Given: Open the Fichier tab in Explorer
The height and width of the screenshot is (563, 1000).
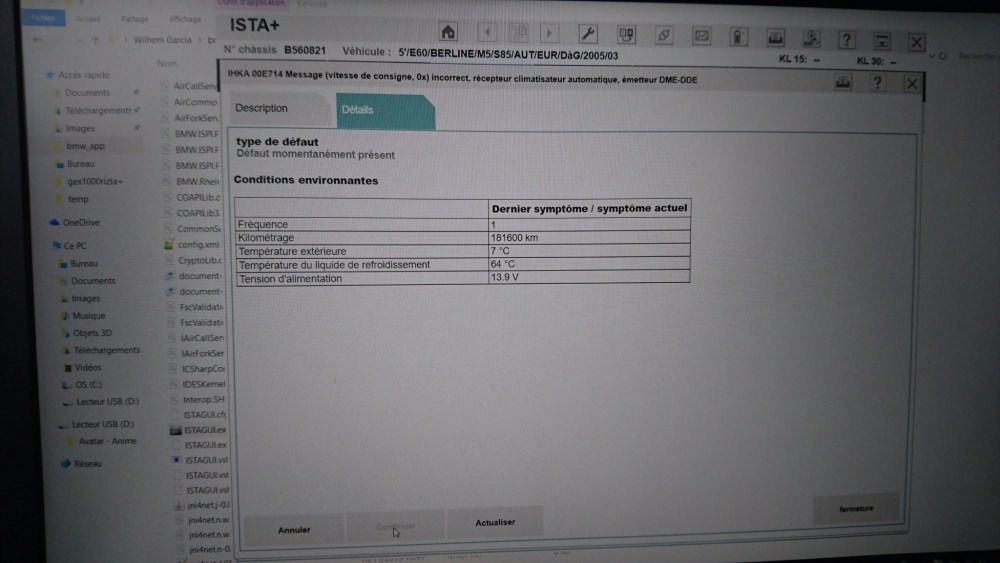Looking at the screenshot, I should coord(43,18).
